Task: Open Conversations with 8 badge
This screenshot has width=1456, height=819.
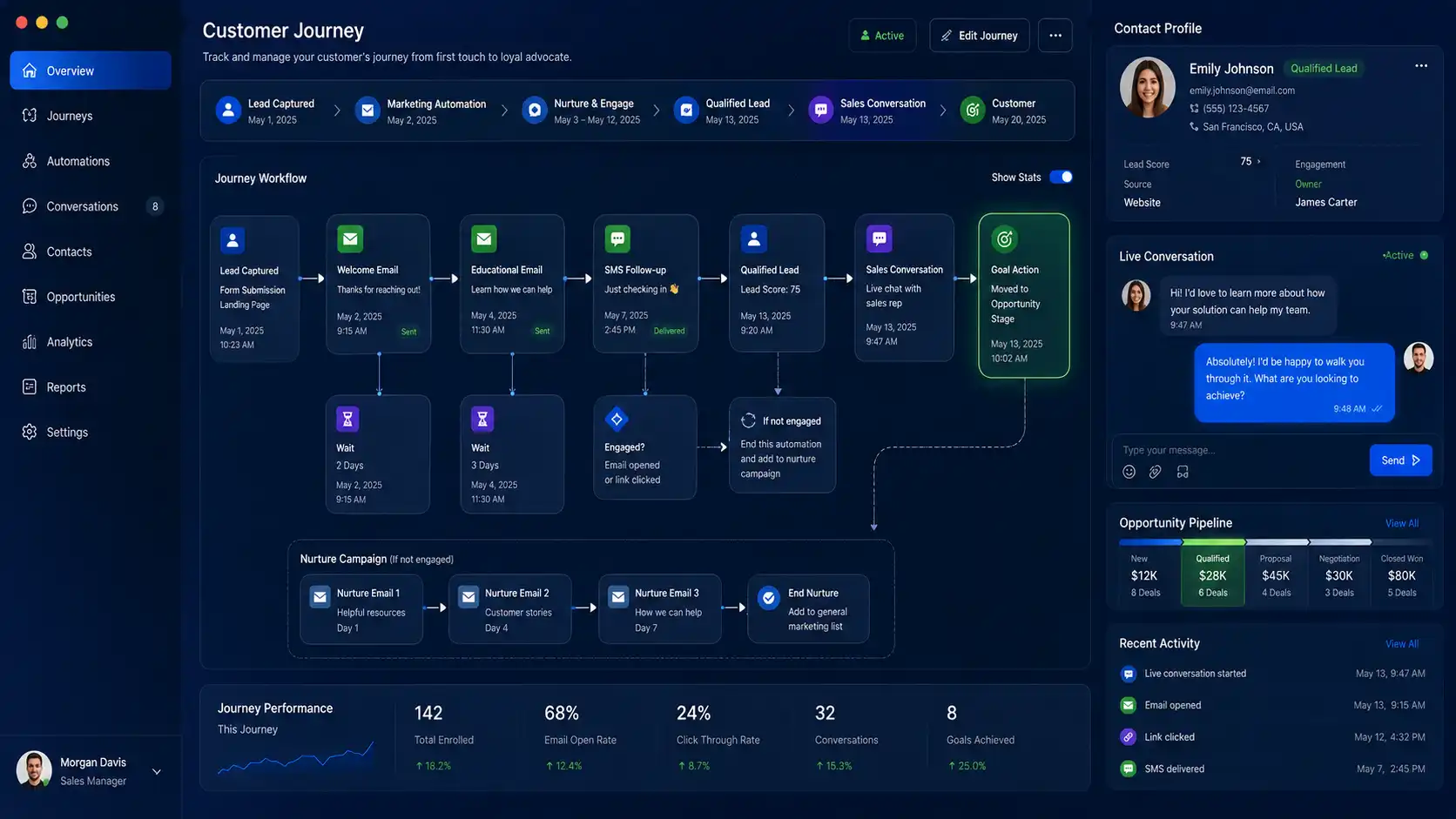Action: point(91,206)
